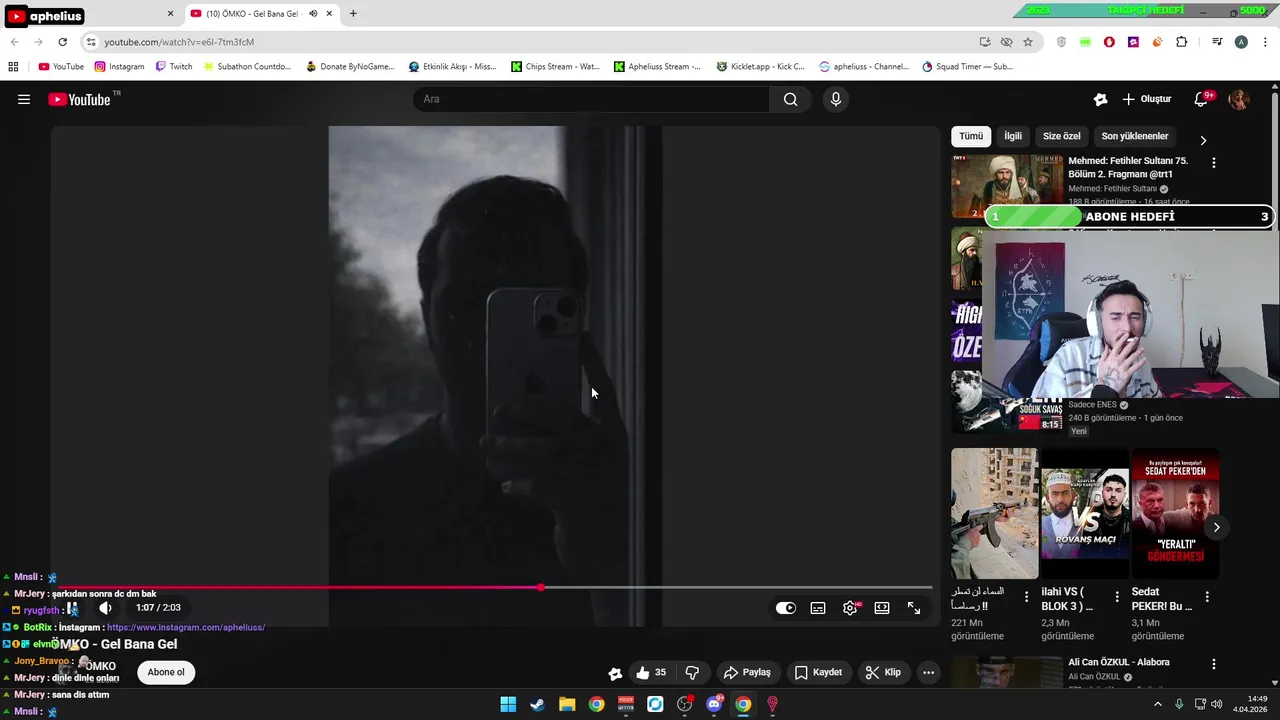The image size is (1280, 720).
Task: Like the video with thumbs up
Action: tap(650, 673)
